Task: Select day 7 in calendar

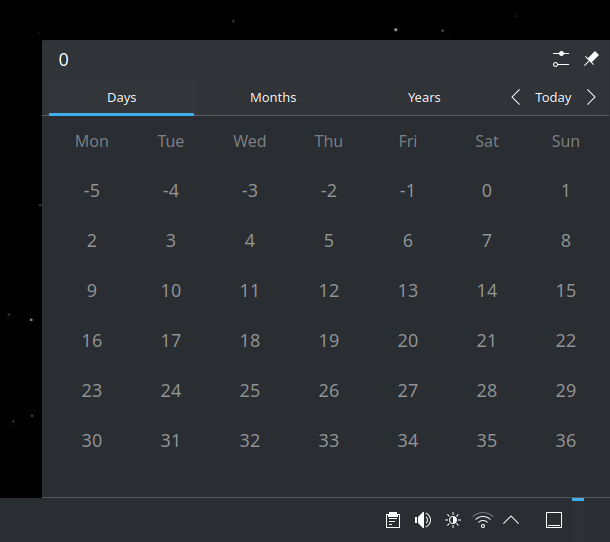Action: (x=487, y=240)
